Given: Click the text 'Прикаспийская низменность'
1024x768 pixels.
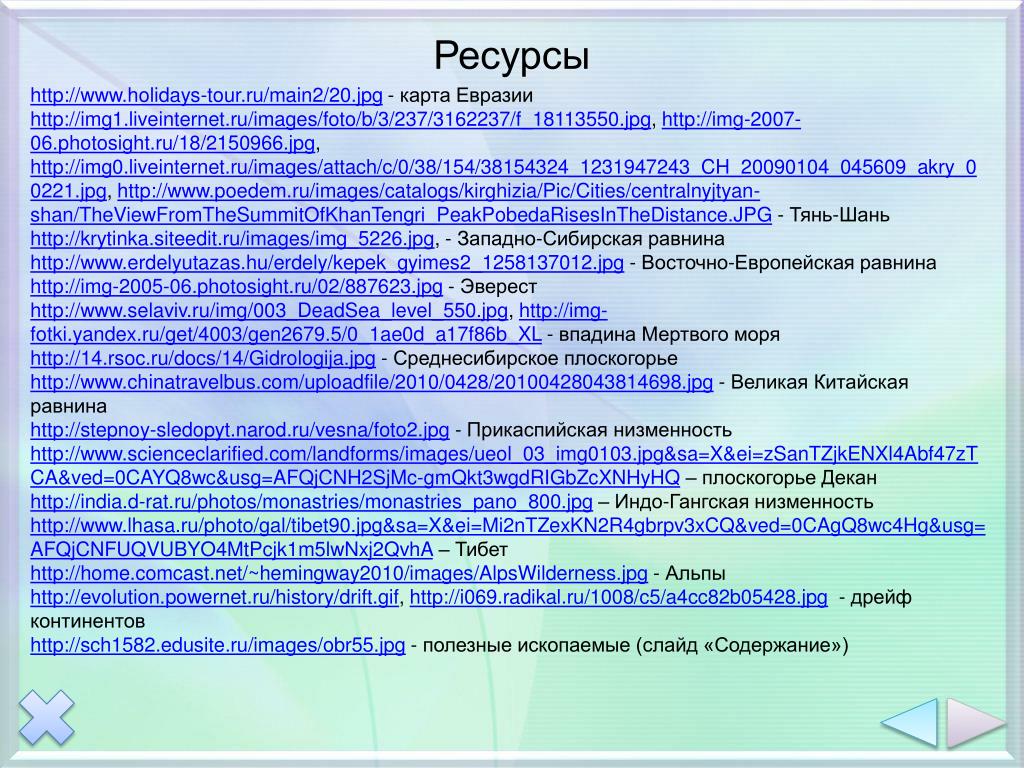Looking at the screenshot, I should (x=599, y=430).
